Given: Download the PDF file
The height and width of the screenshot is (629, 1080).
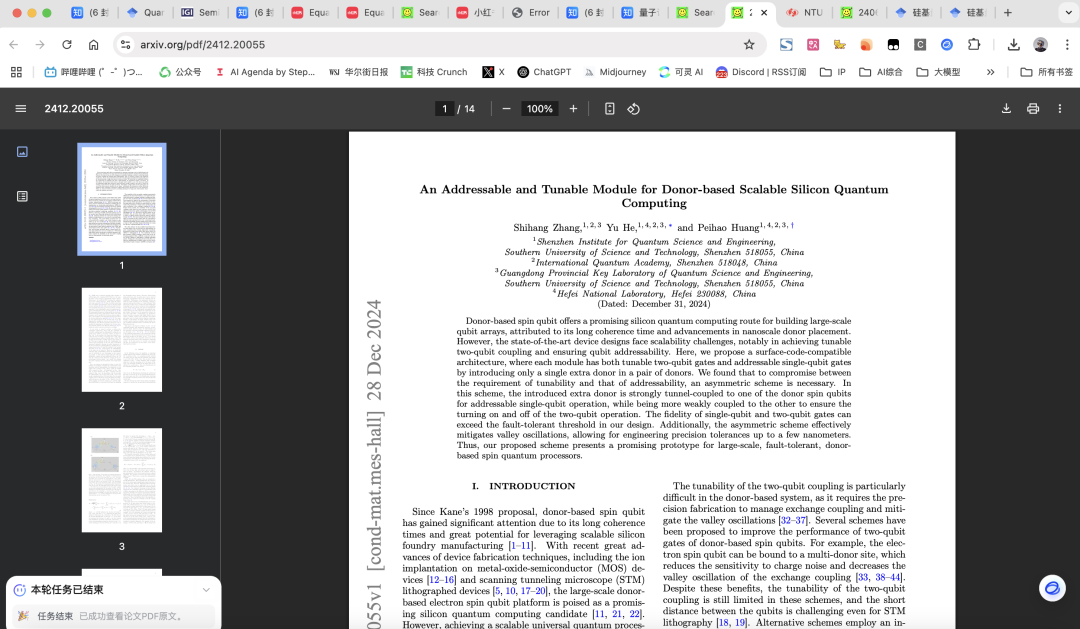Looking at the screenshot, I should tap(1007, 108).
